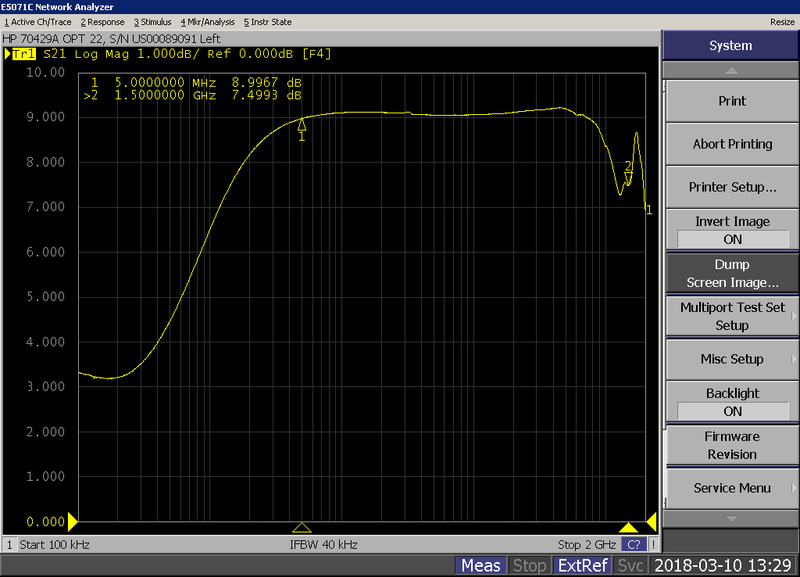
Task: Click the Svc status indicator
Action: 631,566
